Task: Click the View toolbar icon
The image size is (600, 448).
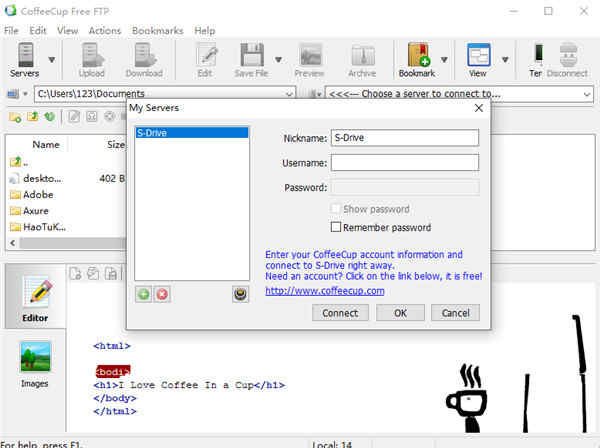Action: (x=478, y=60)
